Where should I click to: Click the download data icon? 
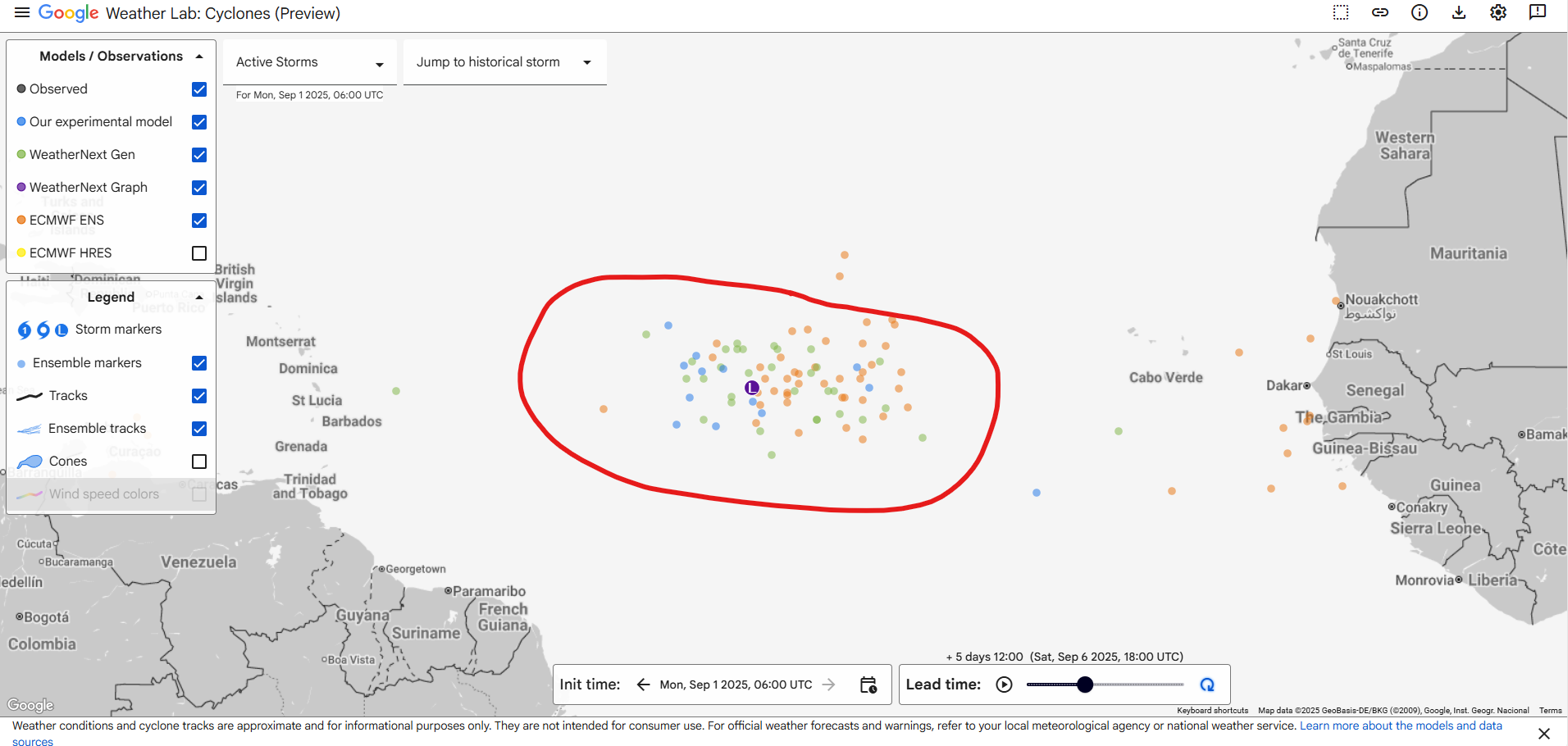(1459, 12)
